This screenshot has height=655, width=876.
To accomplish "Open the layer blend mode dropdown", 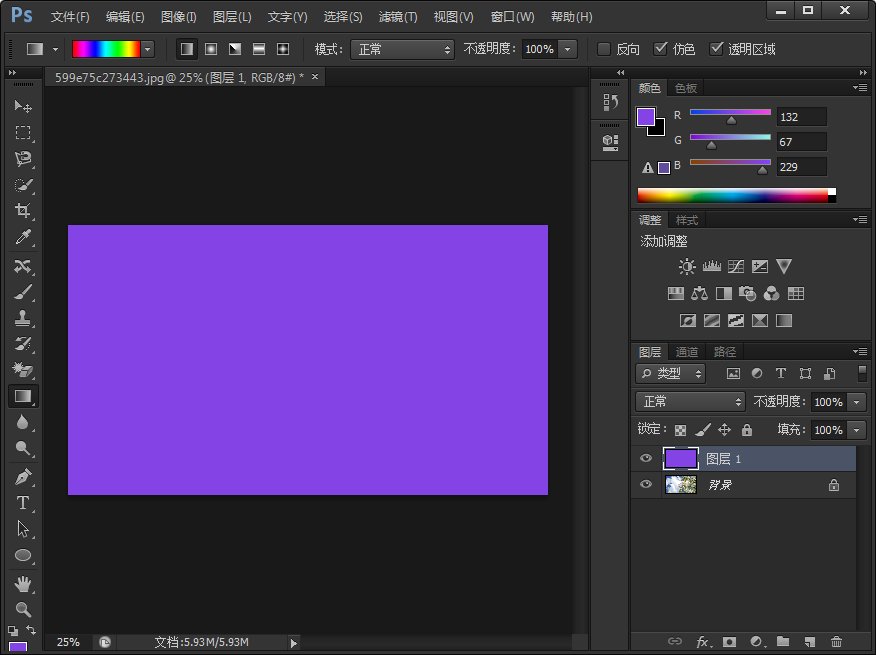I will (689, 401).
